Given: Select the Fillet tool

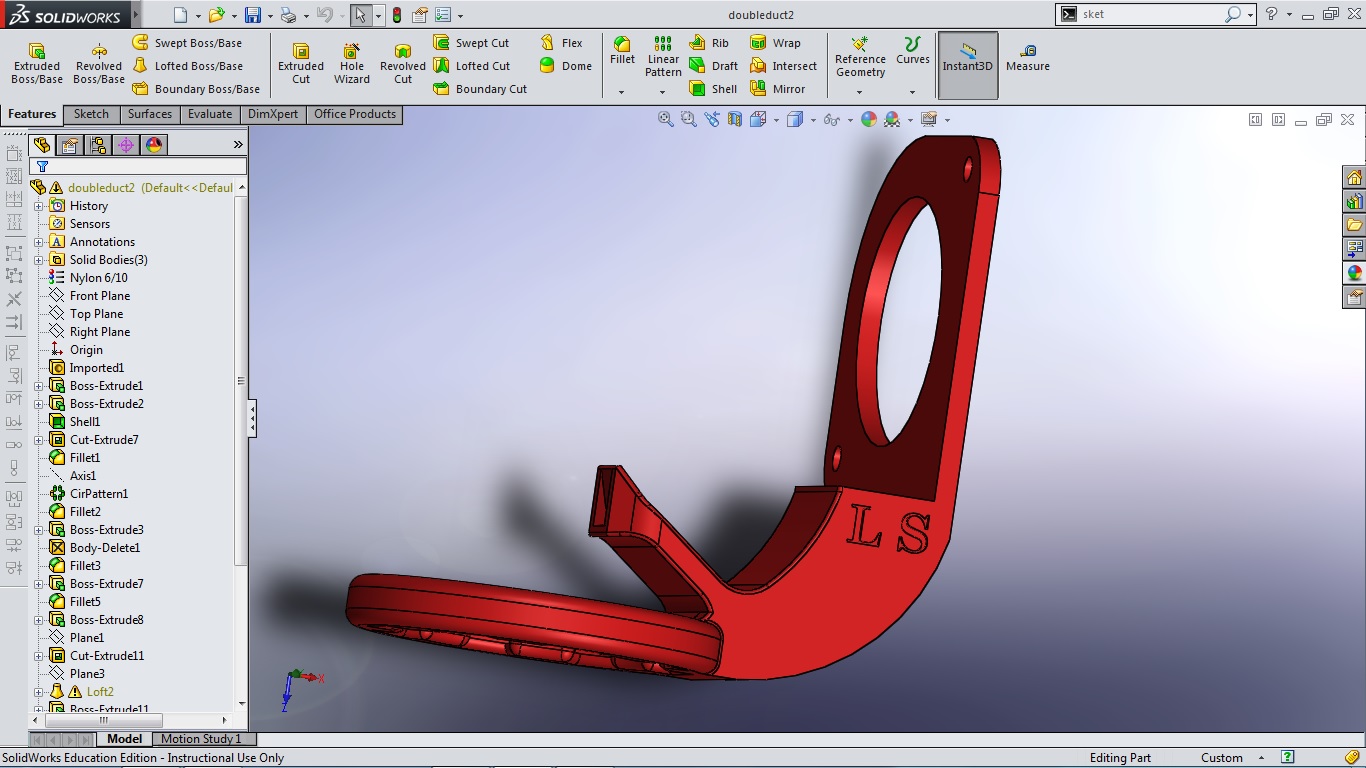Looking at the screenshot, I should point(622,52).
